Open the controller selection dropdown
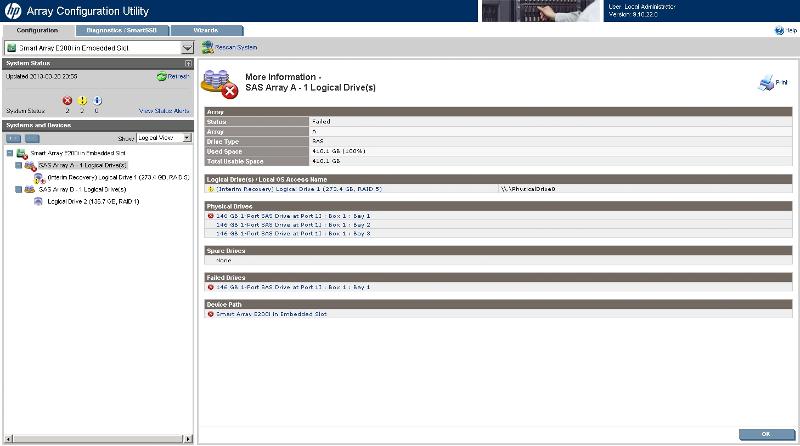 (187, 47)
